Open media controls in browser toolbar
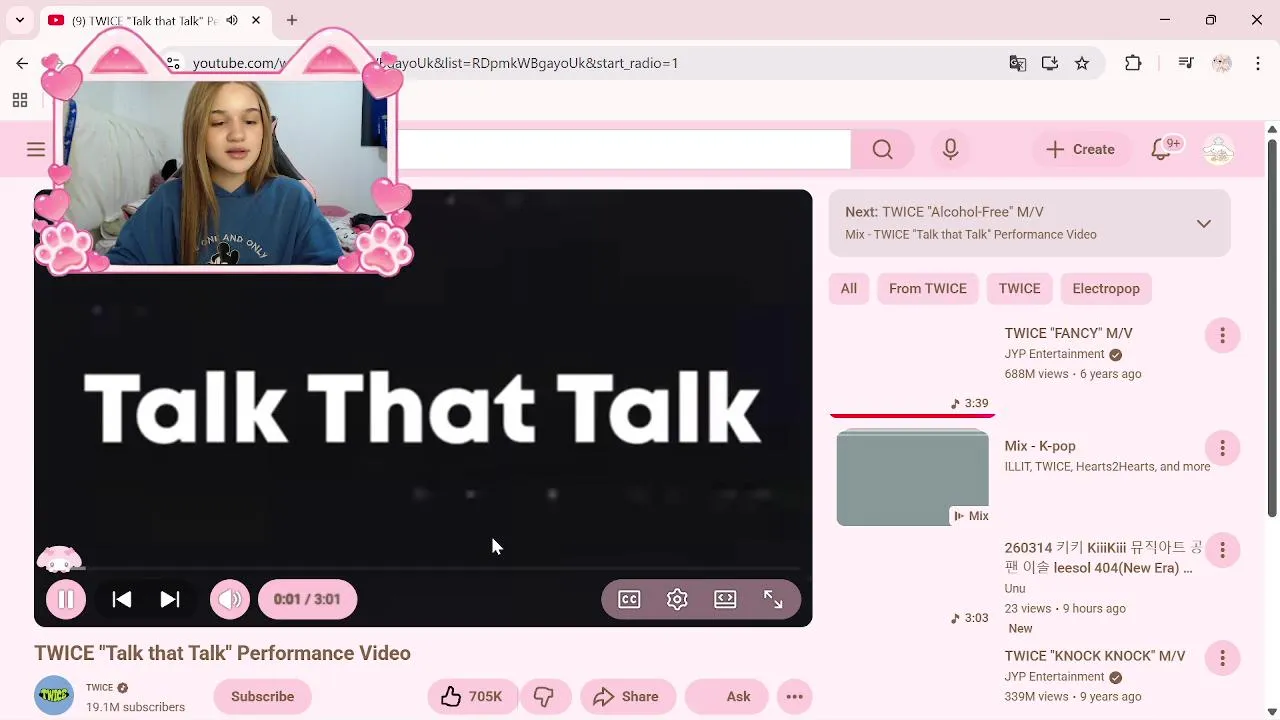The width and height of the screenshot is (1280, 720). (x=1186, y=63)
